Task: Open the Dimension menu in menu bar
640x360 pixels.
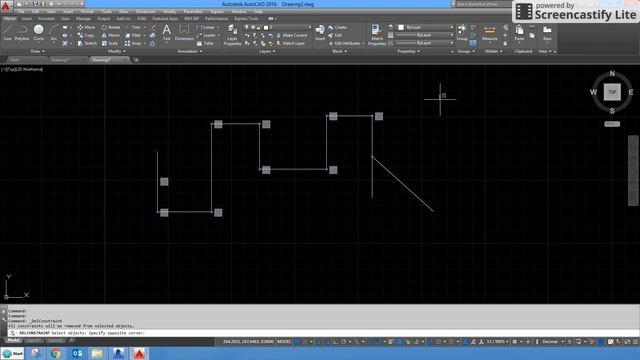Action: click(x=145, y=12)
